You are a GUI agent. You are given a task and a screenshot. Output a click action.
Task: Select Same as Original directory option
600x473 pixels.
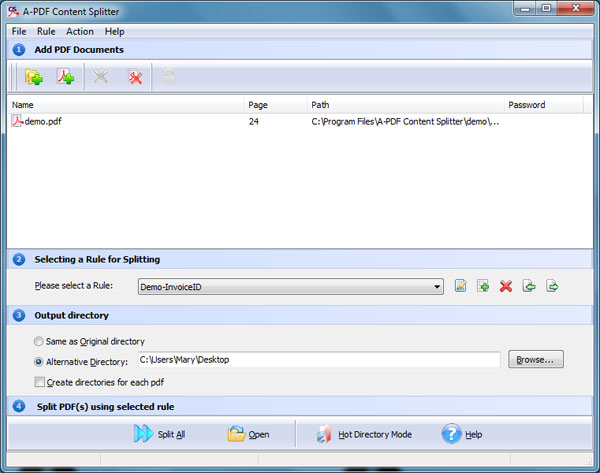[x=38, y=341]
